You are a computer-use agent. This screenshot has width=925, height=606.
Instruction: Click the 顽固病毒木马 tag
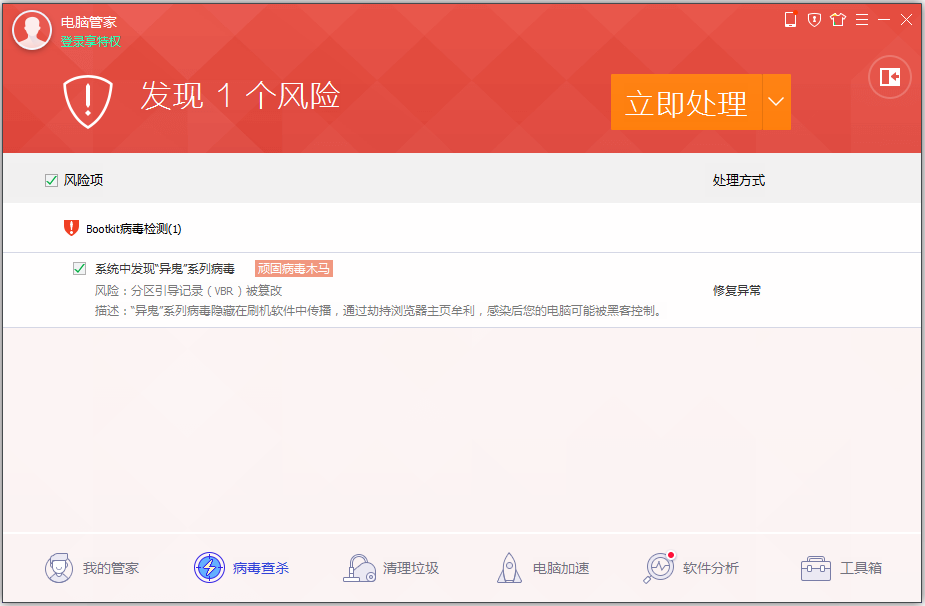294,268
